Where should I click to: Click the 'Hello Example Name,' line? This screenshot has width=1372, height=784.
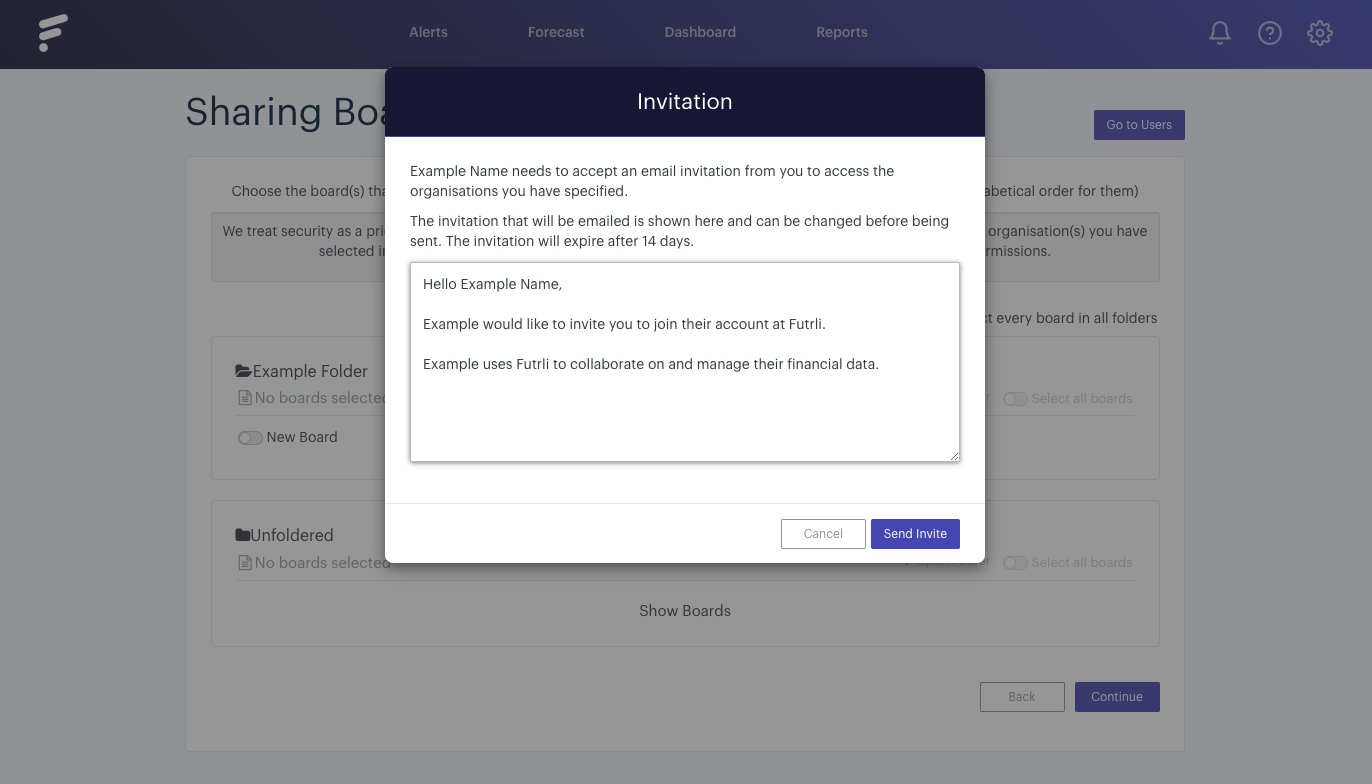[x=493, y=284]
